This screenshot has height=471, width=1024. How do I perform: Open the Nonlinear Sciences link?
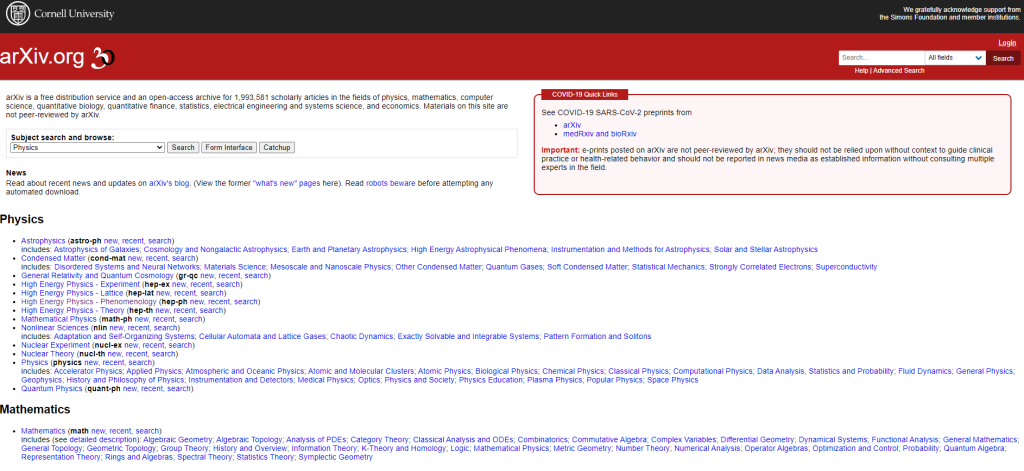click(x=54, y=328)
